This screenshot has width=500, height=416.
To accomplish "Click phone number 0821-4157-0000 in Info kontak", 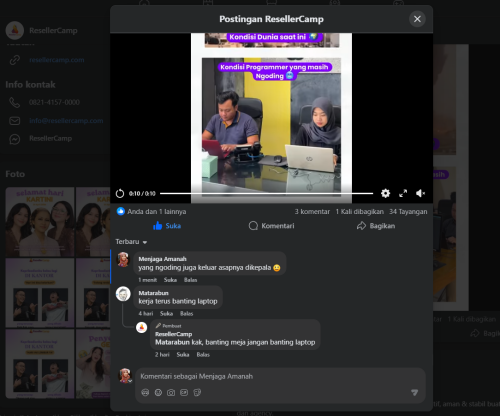I will tap(54, 102).
